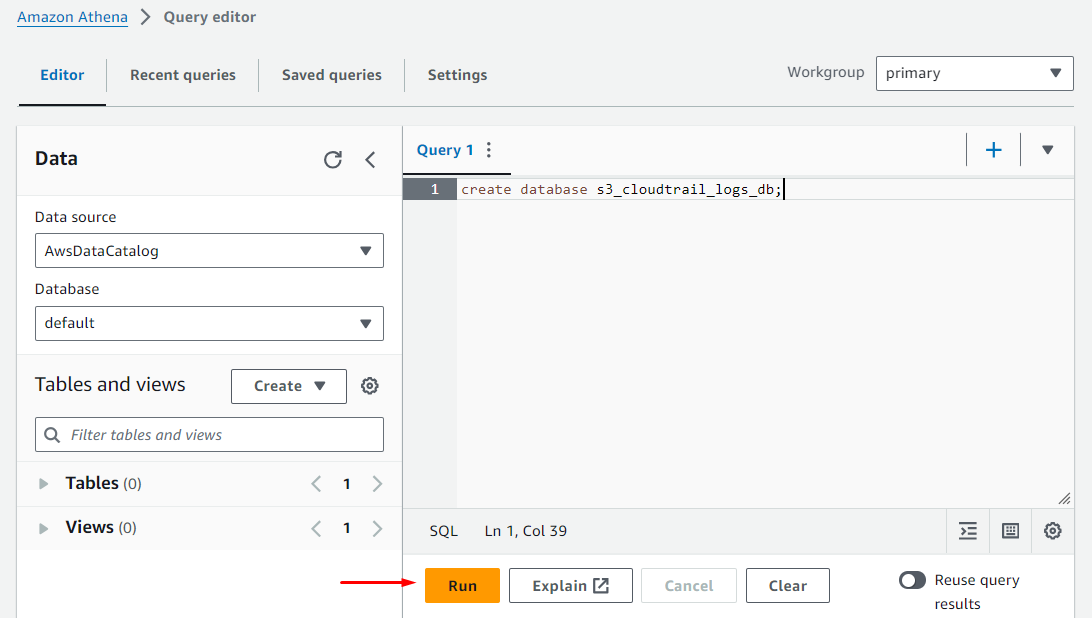The image size is (1092, 618).
Task: Open query editor preferences gear
Action: [1052, 531]
